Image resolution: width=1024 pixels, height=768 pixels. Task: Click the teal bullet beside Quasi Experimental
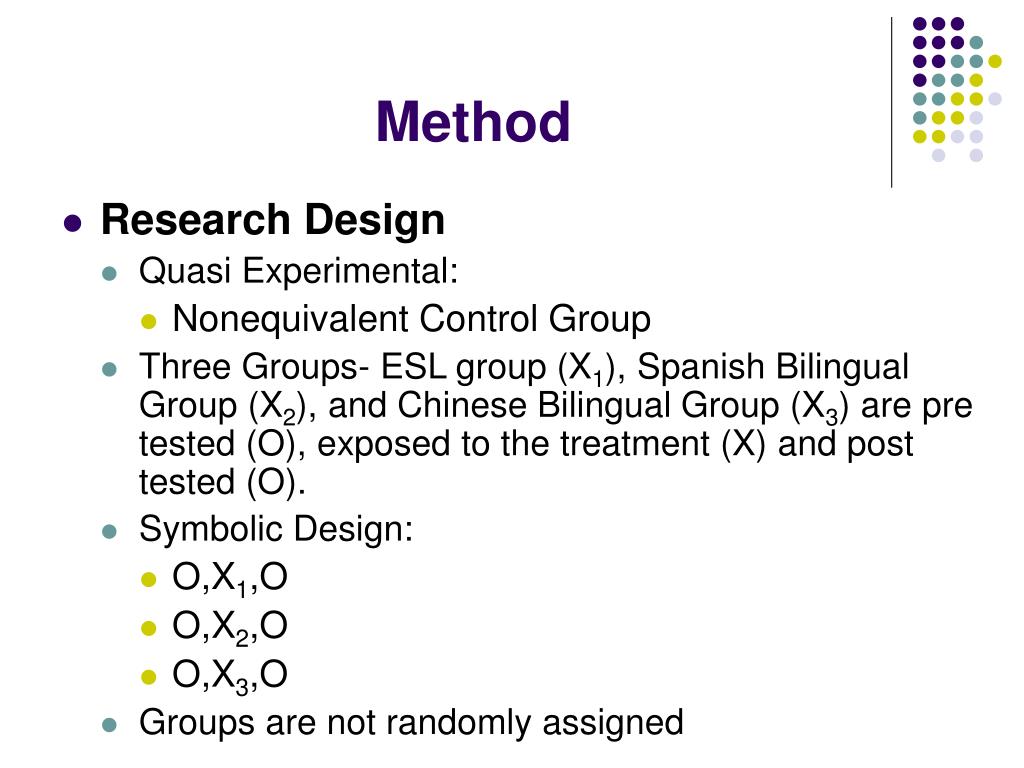click(110, 273)
